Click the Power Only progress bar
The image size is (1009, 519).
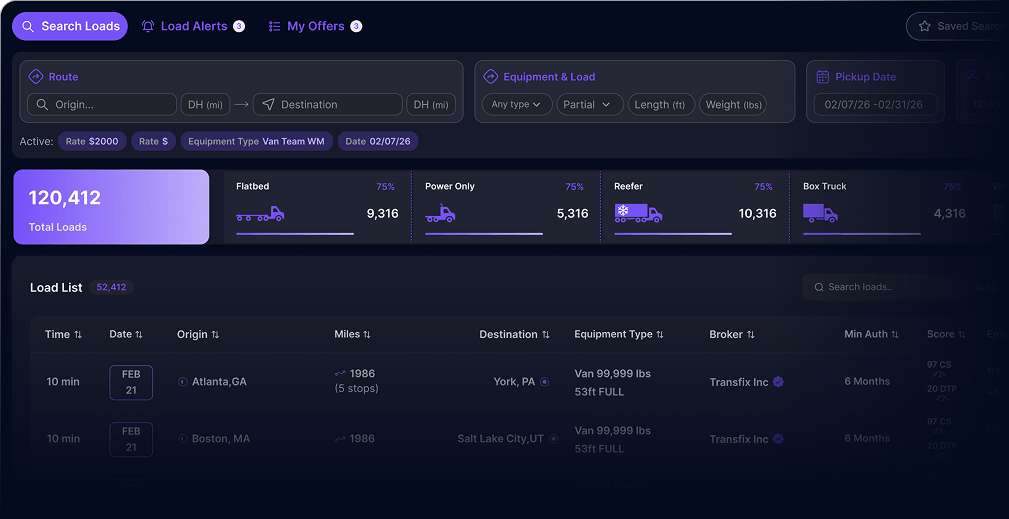coord(484,233)
